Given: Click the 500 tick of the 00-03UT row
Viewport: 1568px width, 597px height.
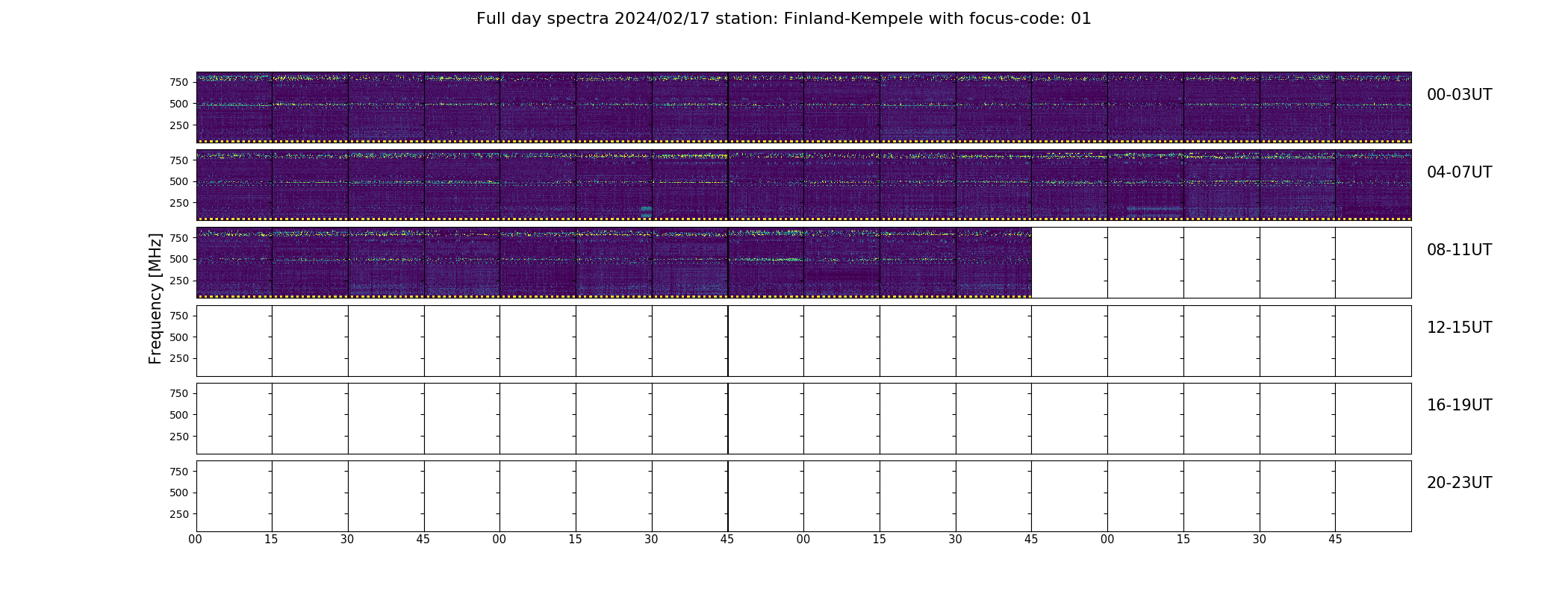Looking at the screenshot, I should (x=179, y=104).
